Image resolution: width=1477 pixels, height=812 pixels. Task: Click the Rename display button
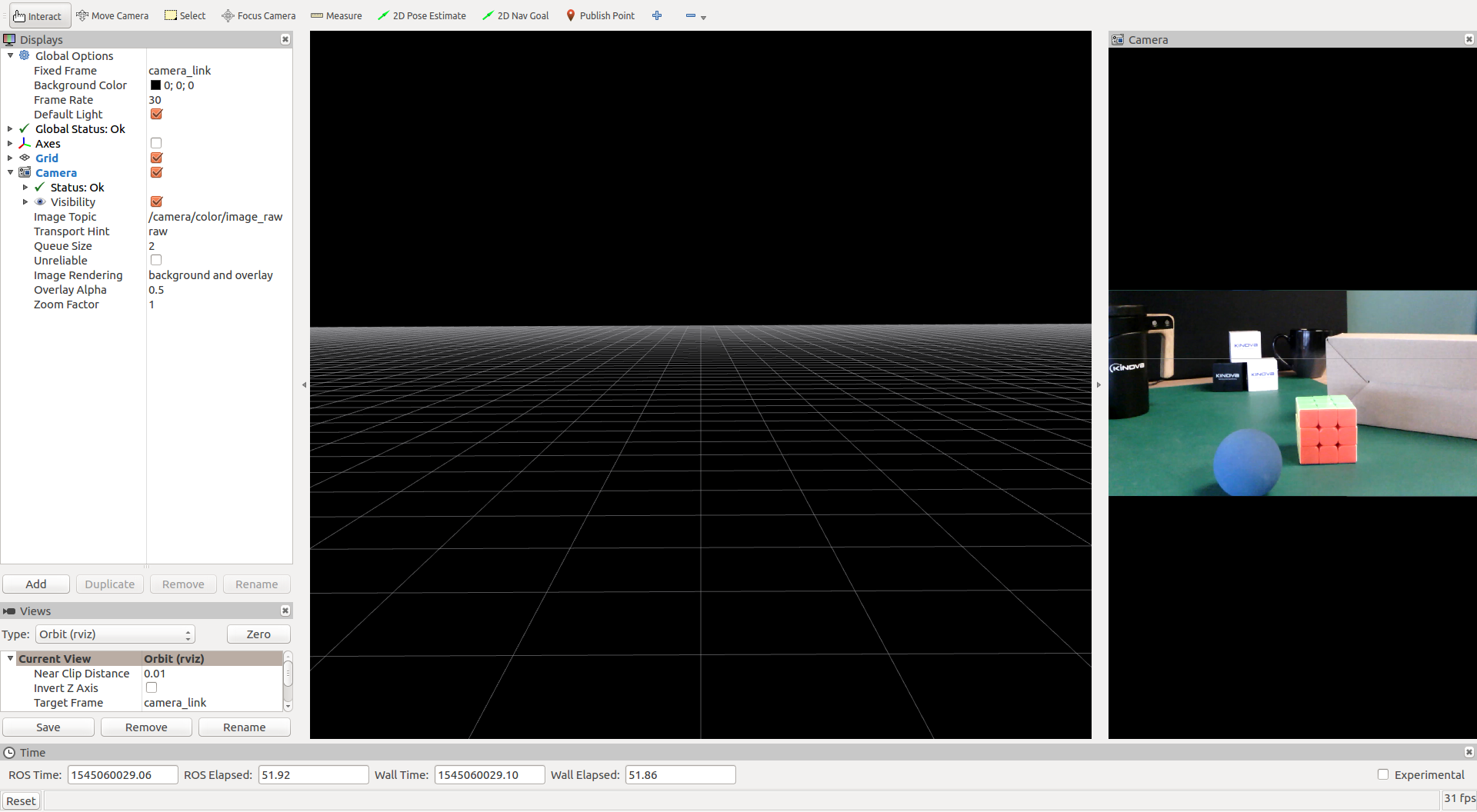point(257,584)
